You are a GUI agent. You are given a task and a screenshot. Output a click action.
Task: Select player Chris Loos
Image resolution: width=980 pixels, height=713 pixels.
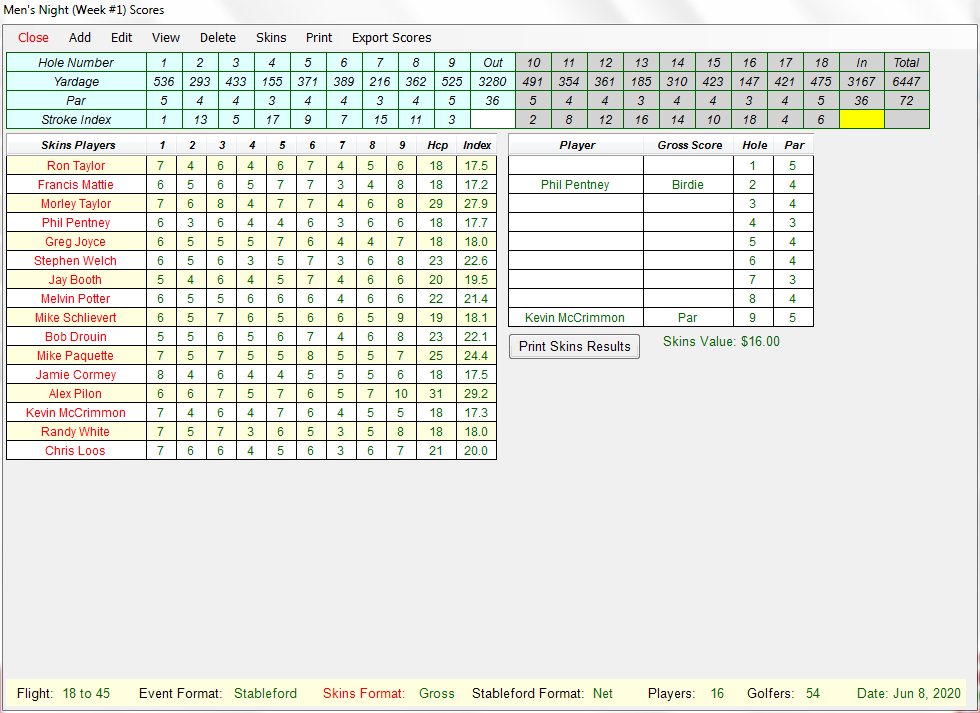[x=76, y=451]
